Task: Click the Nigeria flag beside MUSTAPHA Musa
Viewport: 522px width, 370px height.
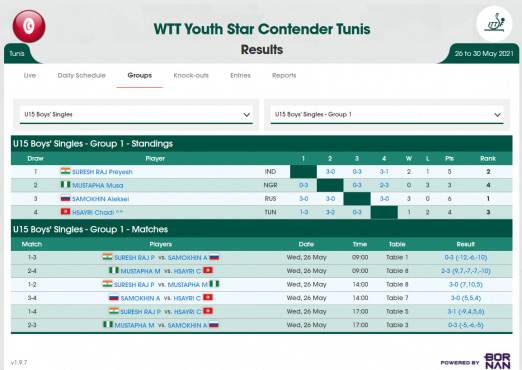Action: point(65,185)
